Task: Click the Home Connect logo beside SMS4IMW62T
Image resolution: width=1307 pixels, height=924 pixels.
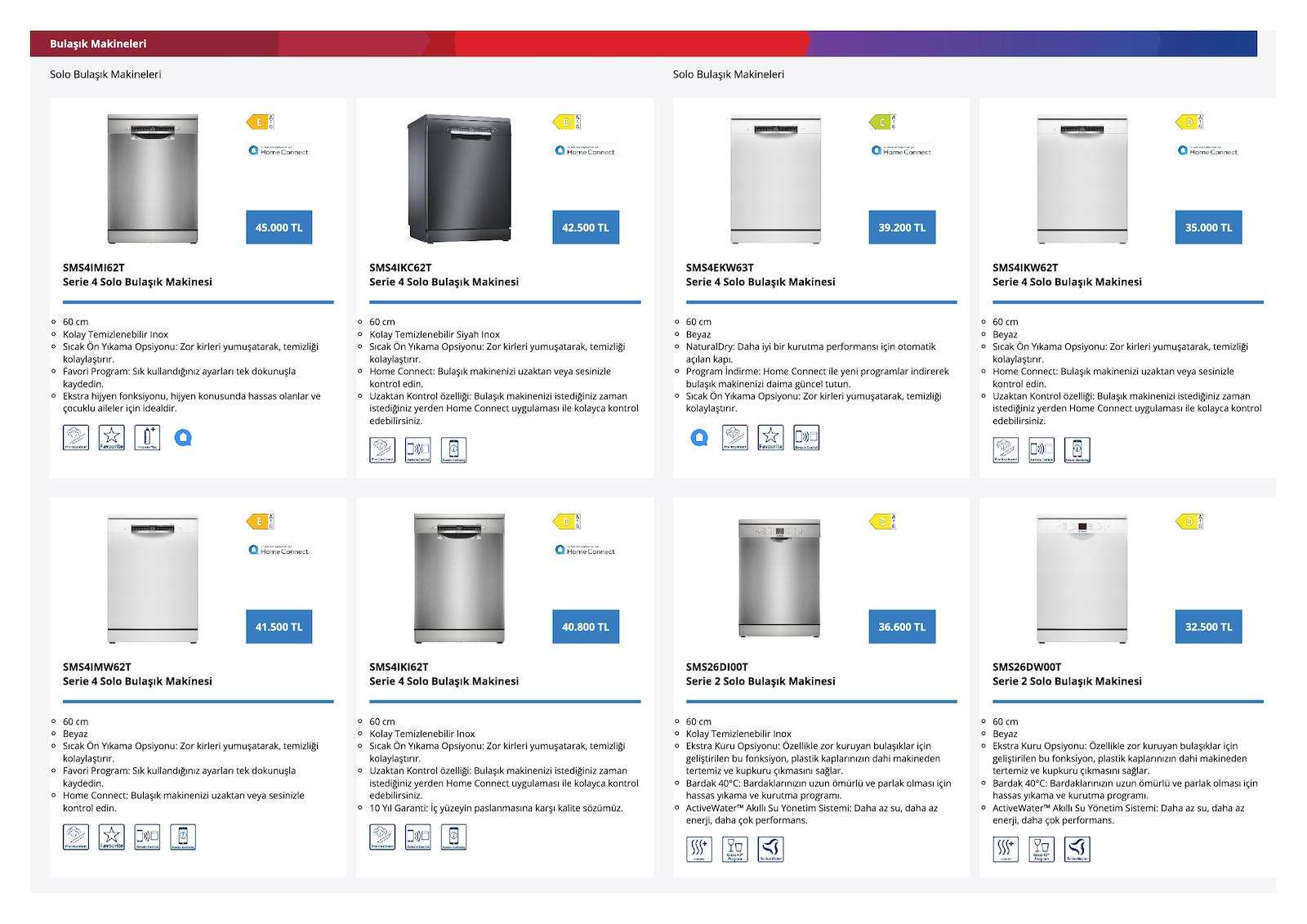Action: [x=279, y=550]
